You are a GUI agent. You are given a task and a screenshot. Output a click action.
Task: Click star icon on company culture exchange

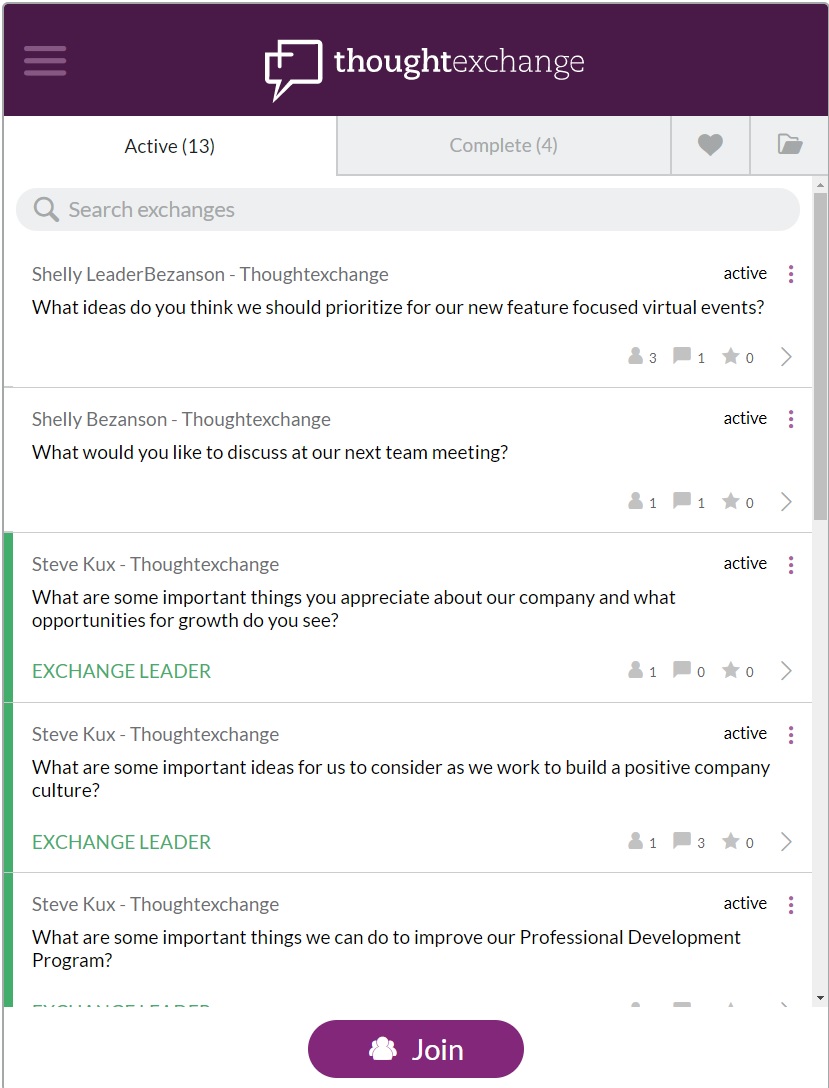pos(730,841)
